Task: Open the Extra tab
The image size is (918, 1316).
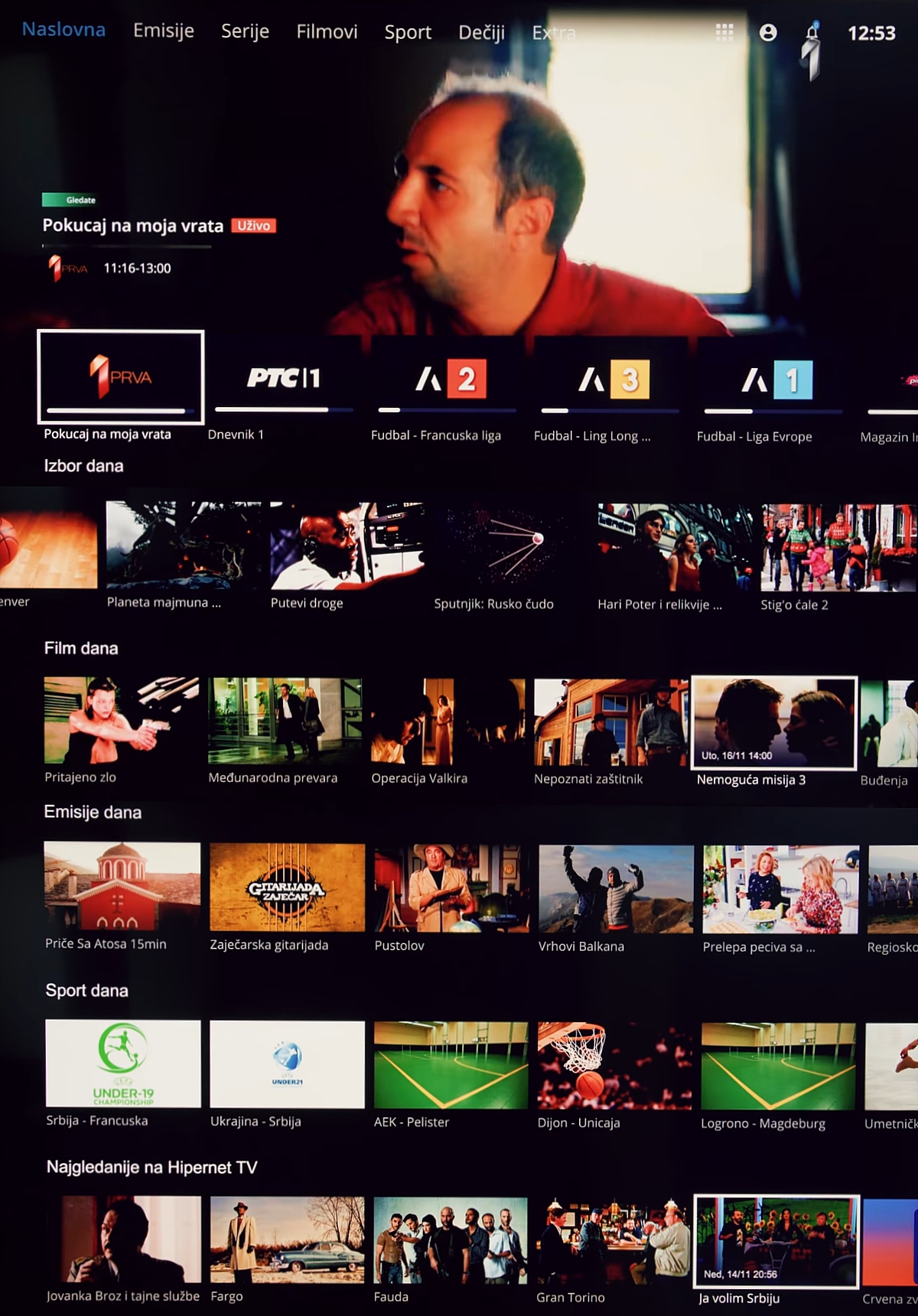Action: [x=554, y=33]
